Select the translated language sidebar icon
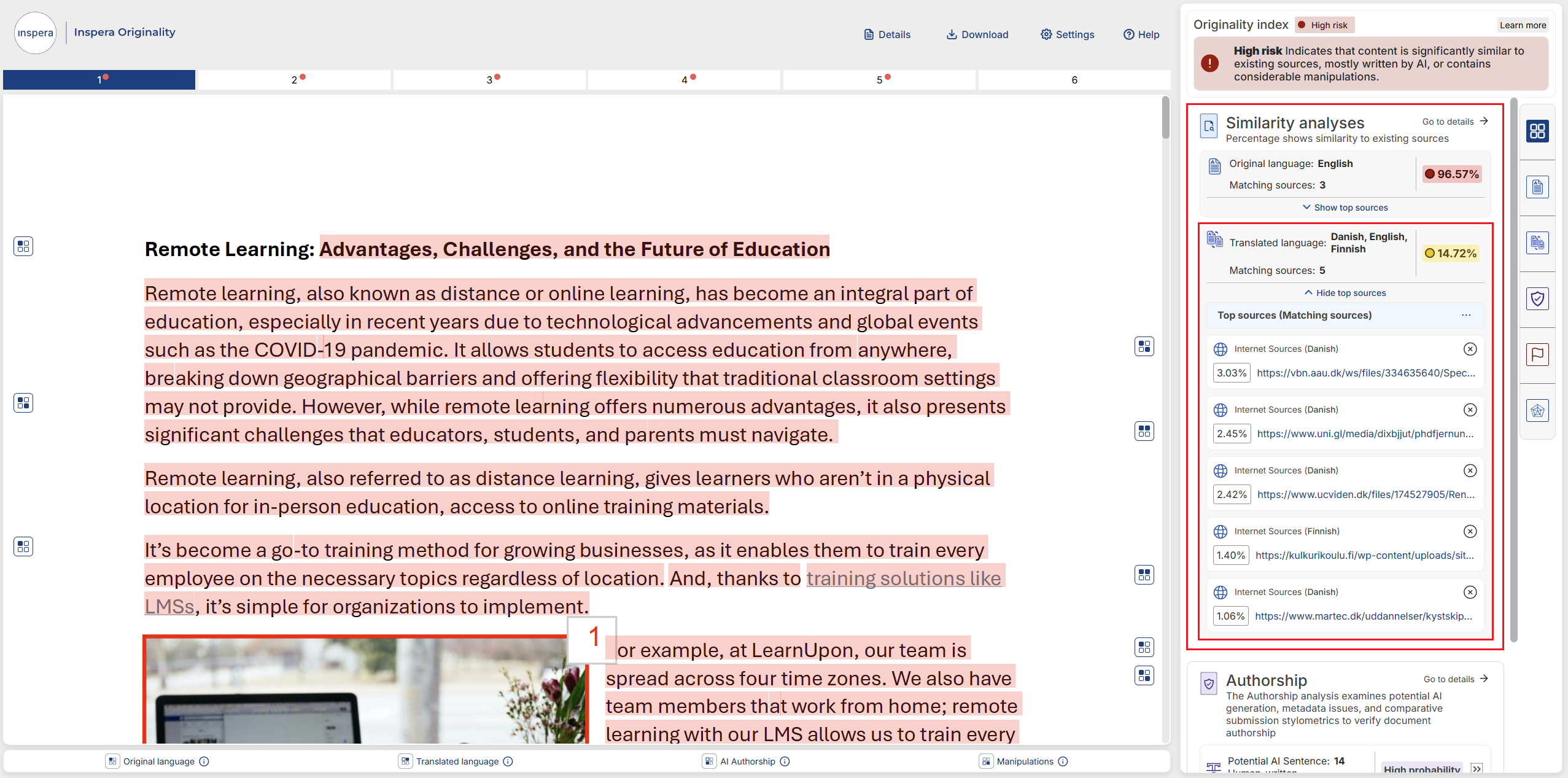This screenshot has height=778, width=1568. [1537, 243]
